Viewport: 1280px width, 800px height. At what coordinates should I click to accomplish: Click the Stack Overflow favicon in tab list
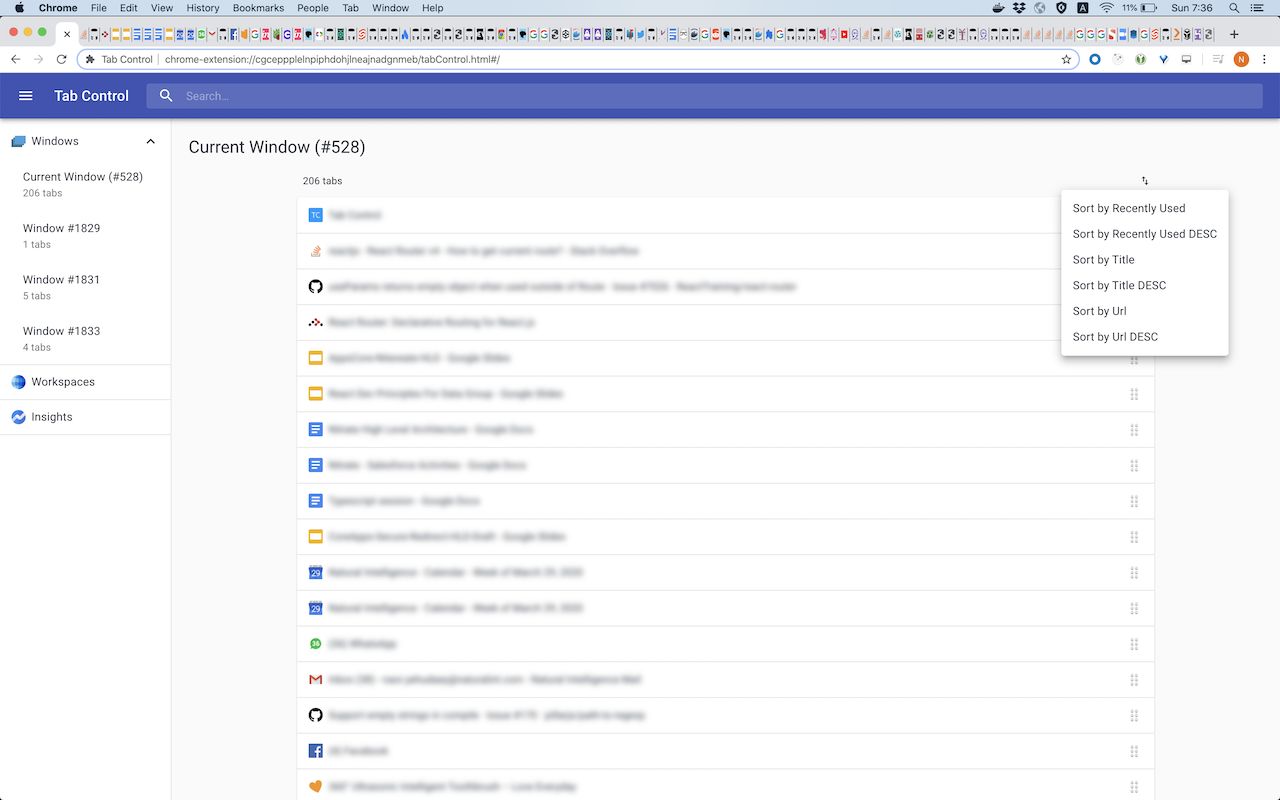tap(315, 251)
